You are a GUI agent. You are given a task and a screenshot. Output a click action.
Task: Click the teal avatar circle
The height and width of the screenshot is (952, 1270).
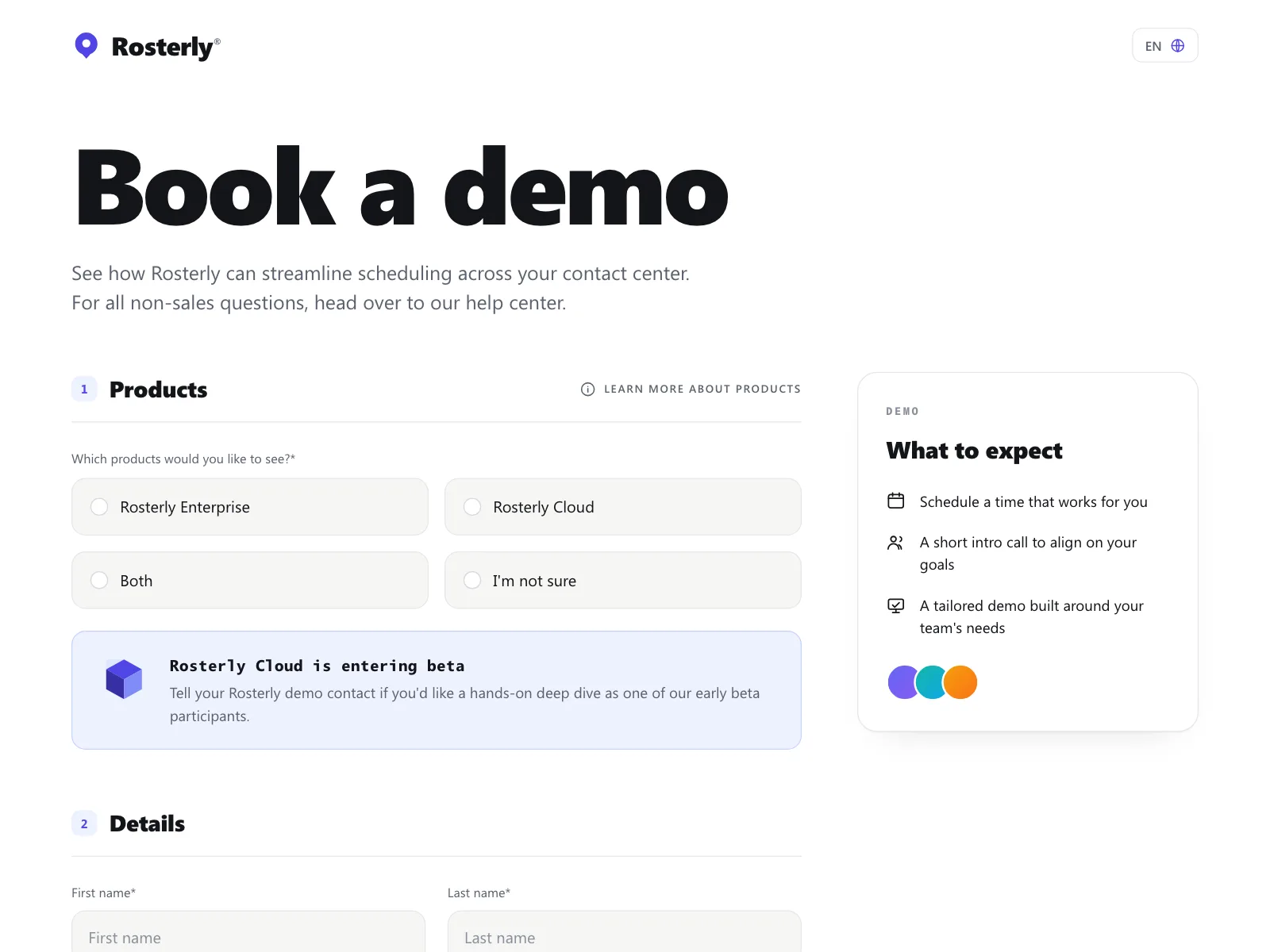[930, 682]
